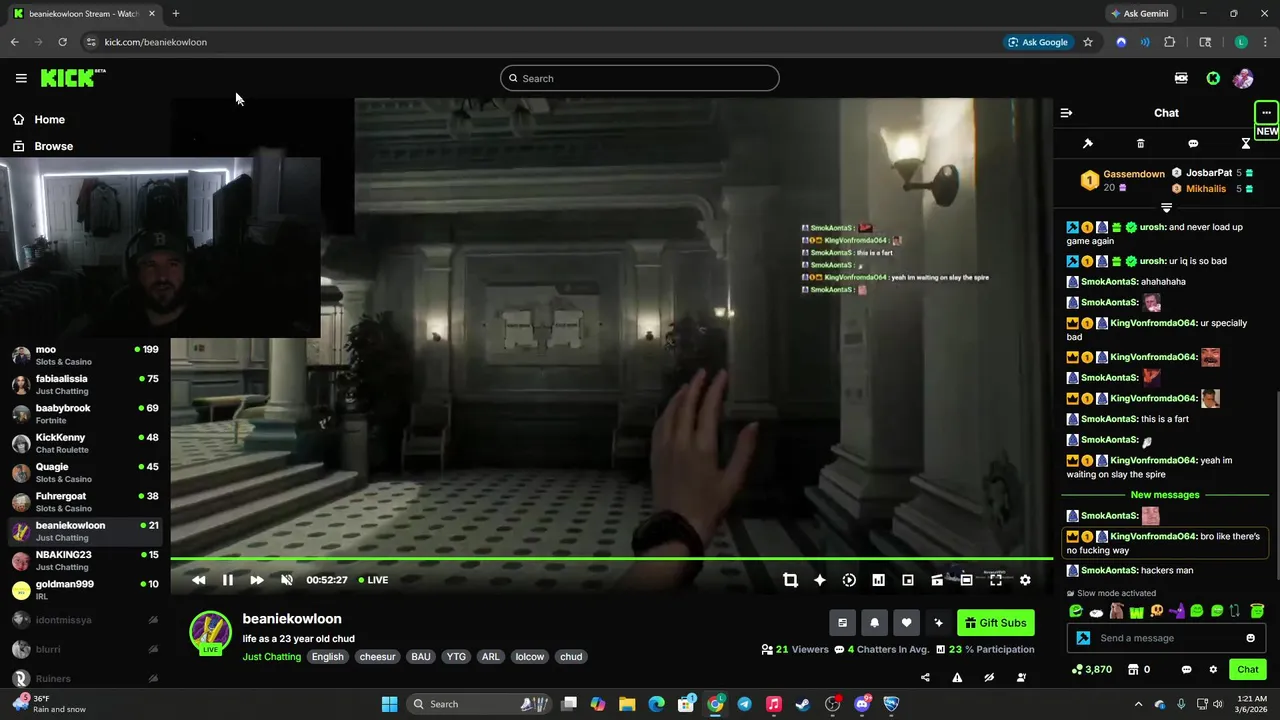
Task: Click the New messages divider in chat
Action: [1165, 495]
